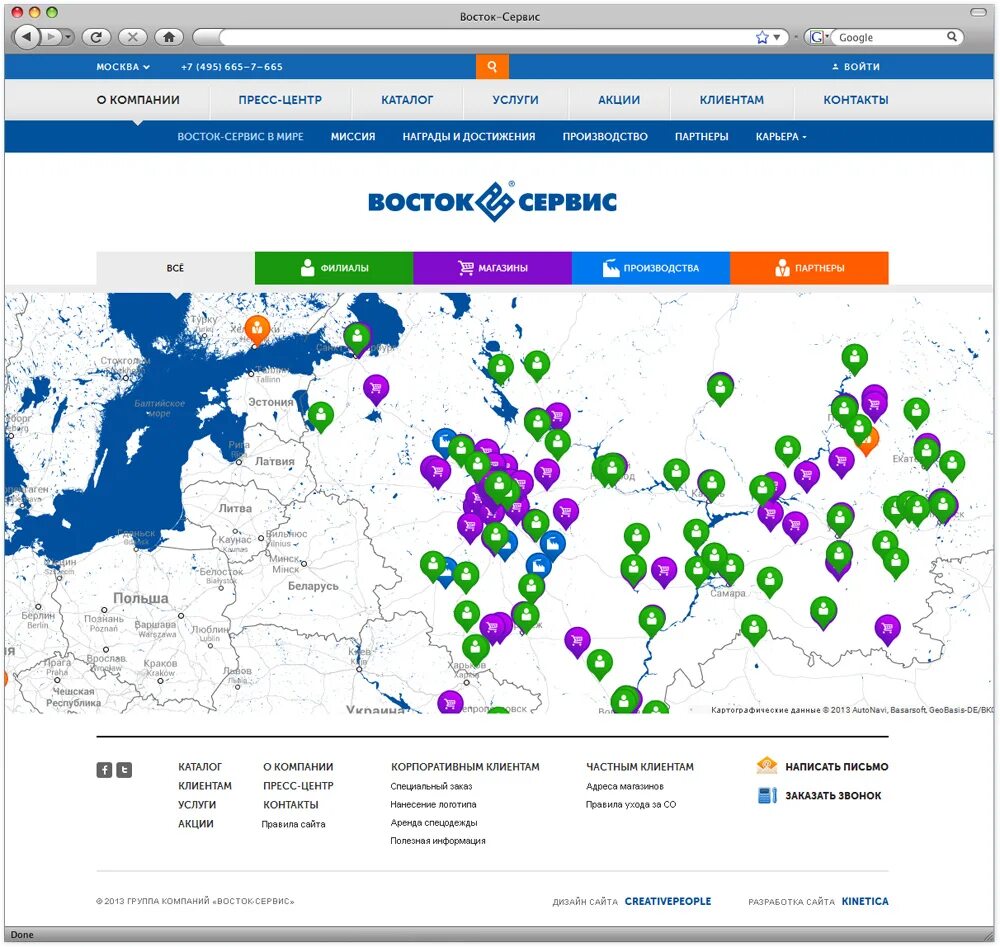
Task: Click the browser back arrow button
Action: (x=26, y=36)
